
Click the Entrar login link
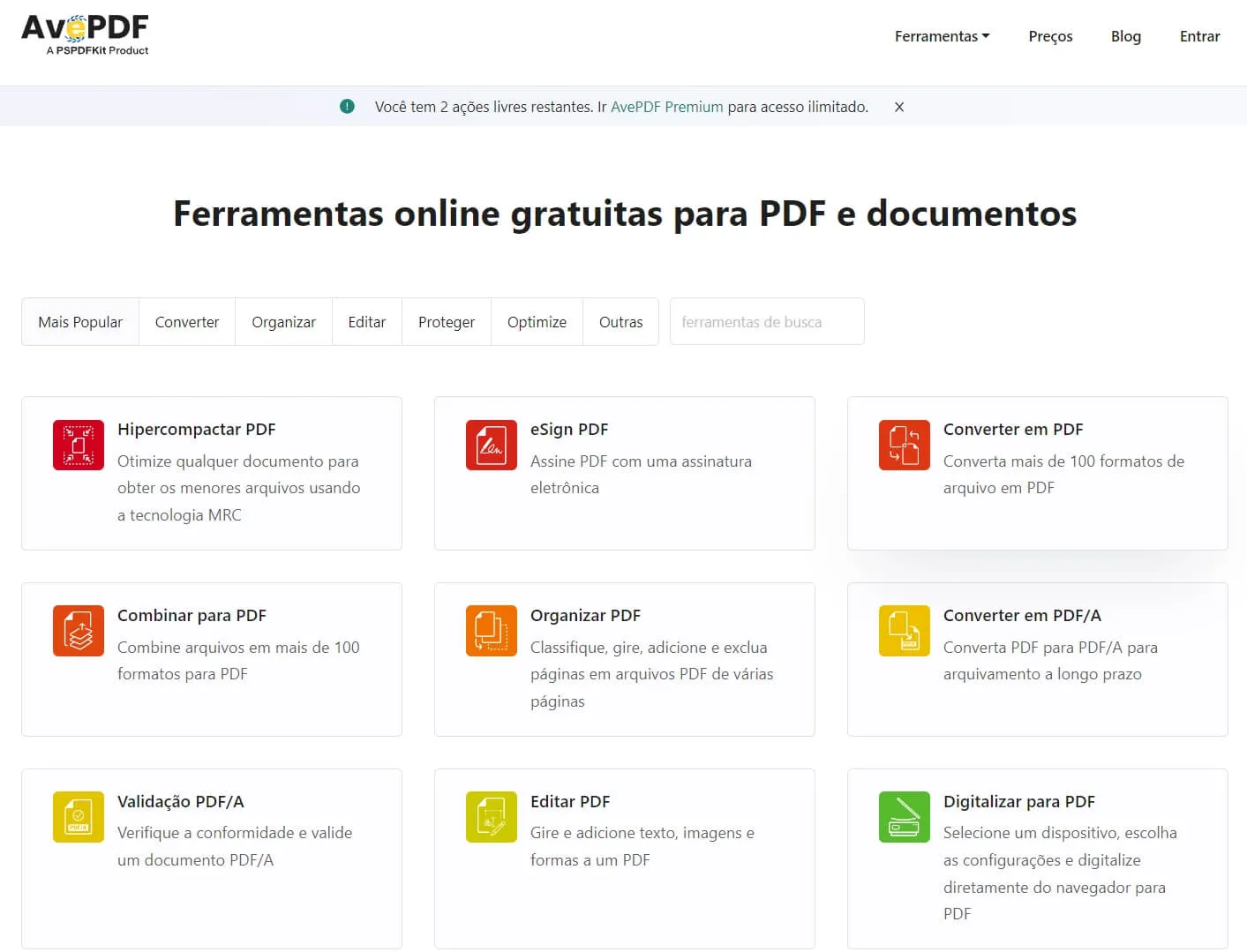1199,36
